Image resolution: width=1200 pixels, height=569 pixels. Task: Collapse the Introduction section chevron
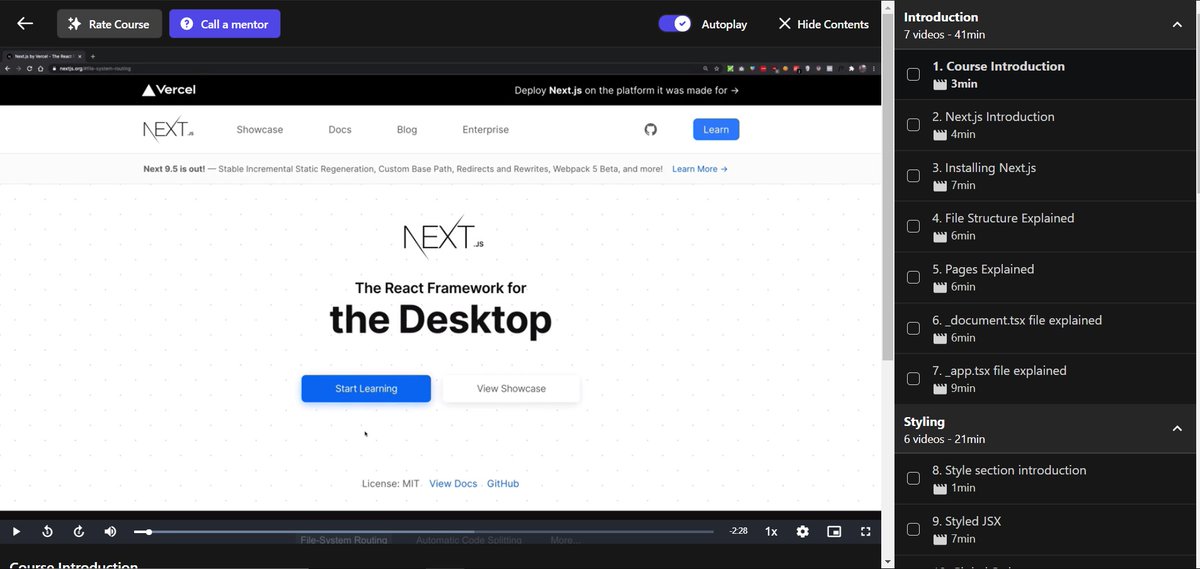[1176, 24]
